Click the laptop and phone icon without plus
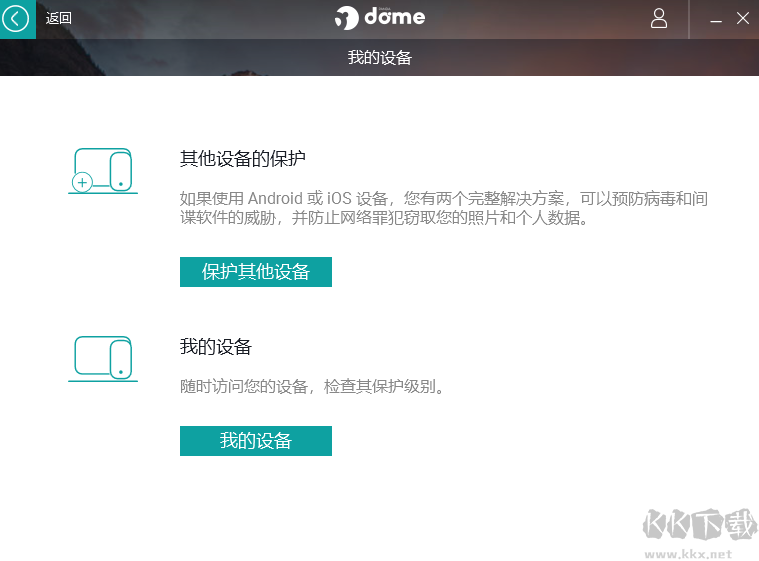The image size is (759, 561). coord(103,359)
